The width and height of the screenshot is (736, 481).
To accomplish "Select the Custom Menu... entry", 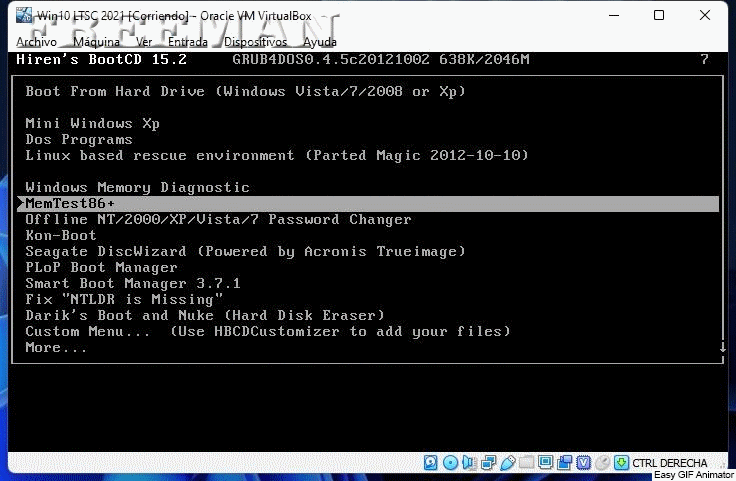I will [x=268, y=331].
